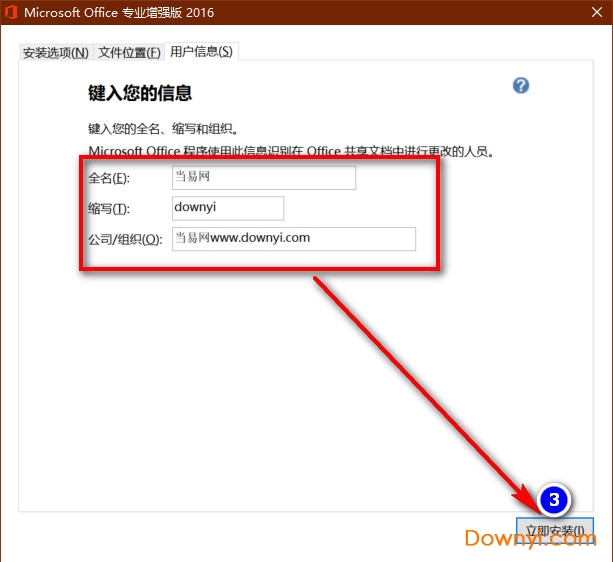Click the Microsoft Office 专业增强版 2016 window title

[x=119, y=13]
